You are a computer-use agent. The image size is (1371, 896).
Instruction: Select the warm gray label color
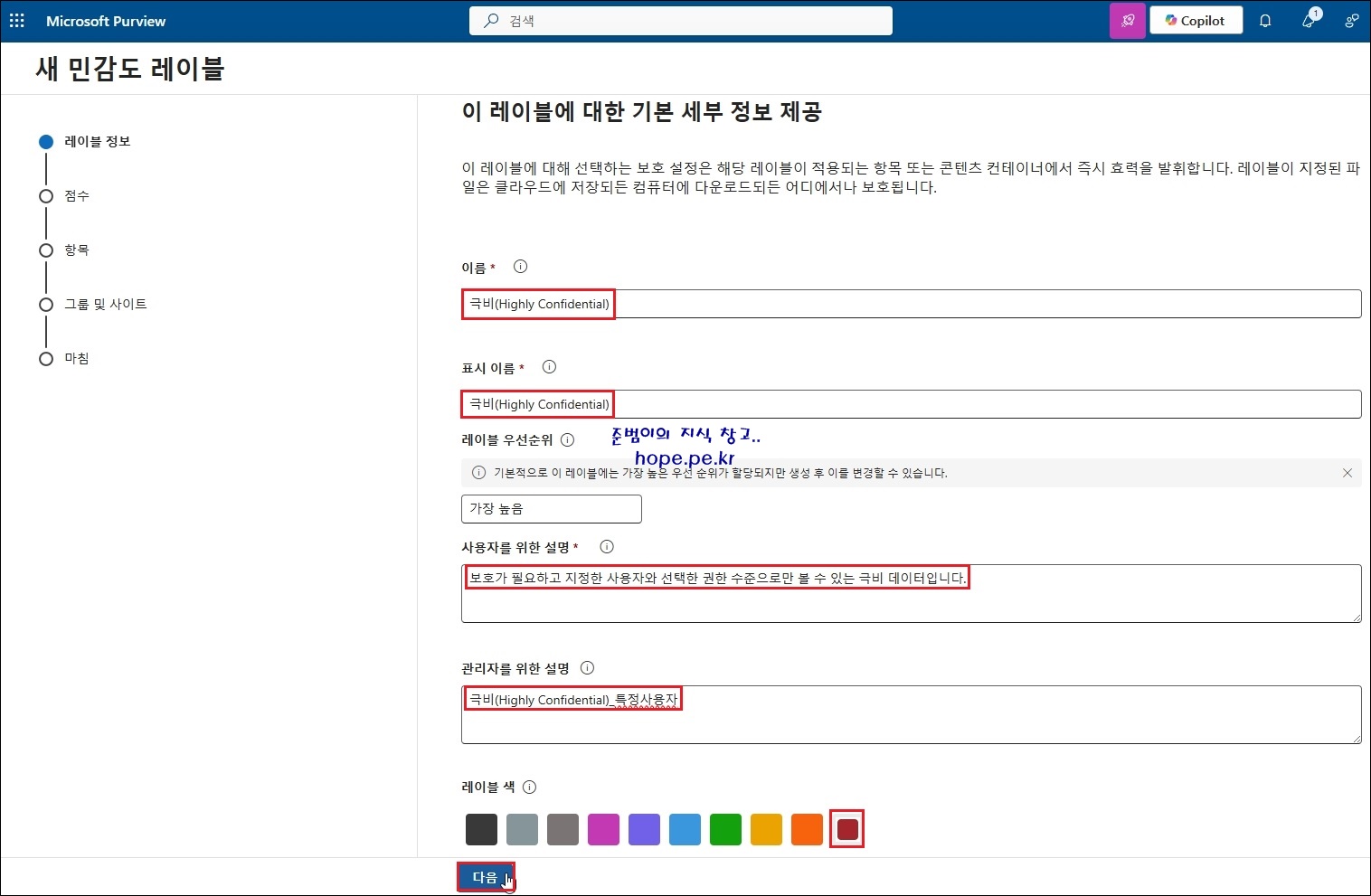(563, 829)
